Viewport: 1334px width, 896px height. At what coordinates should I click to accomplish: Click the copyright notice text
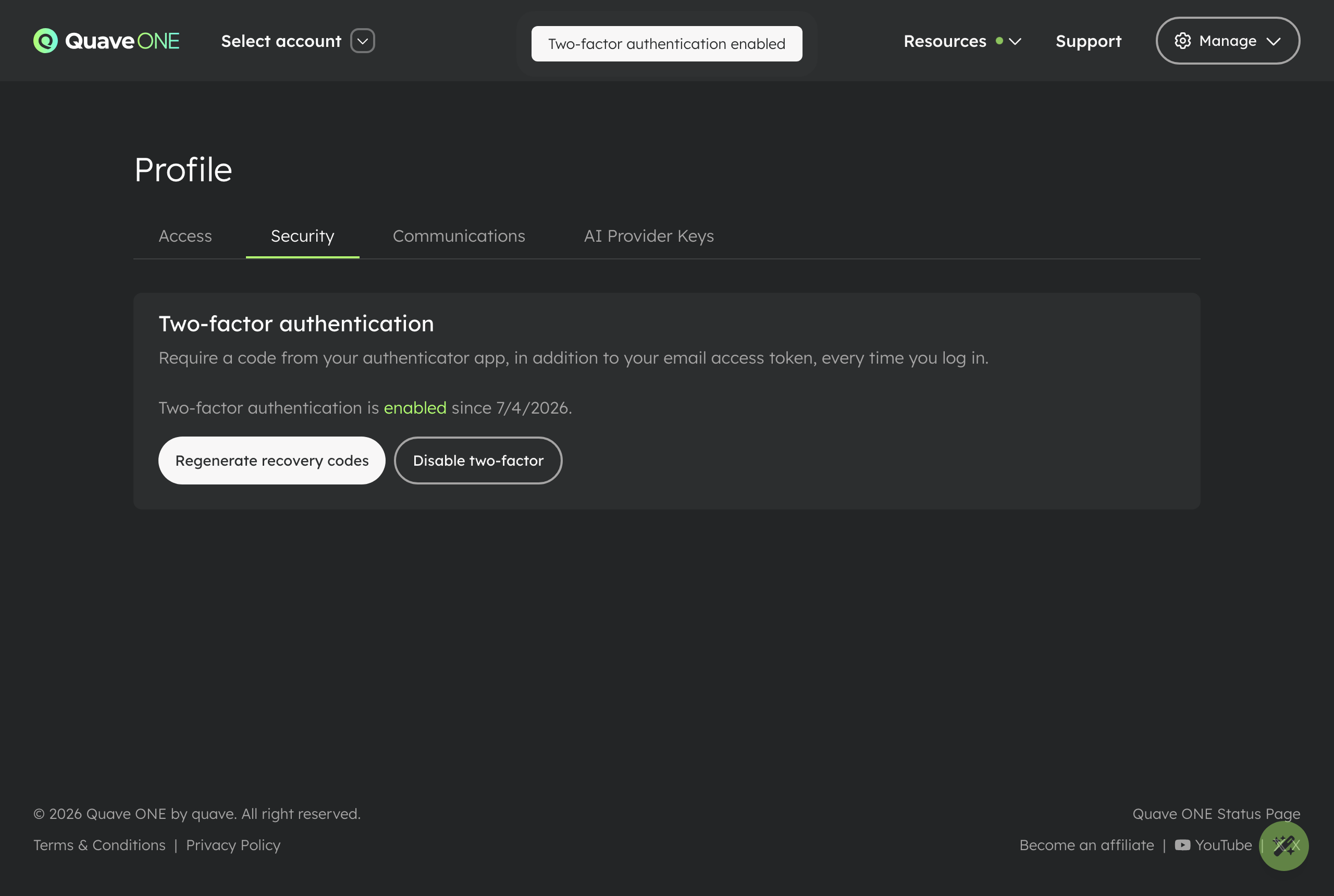tap(197, 814)
